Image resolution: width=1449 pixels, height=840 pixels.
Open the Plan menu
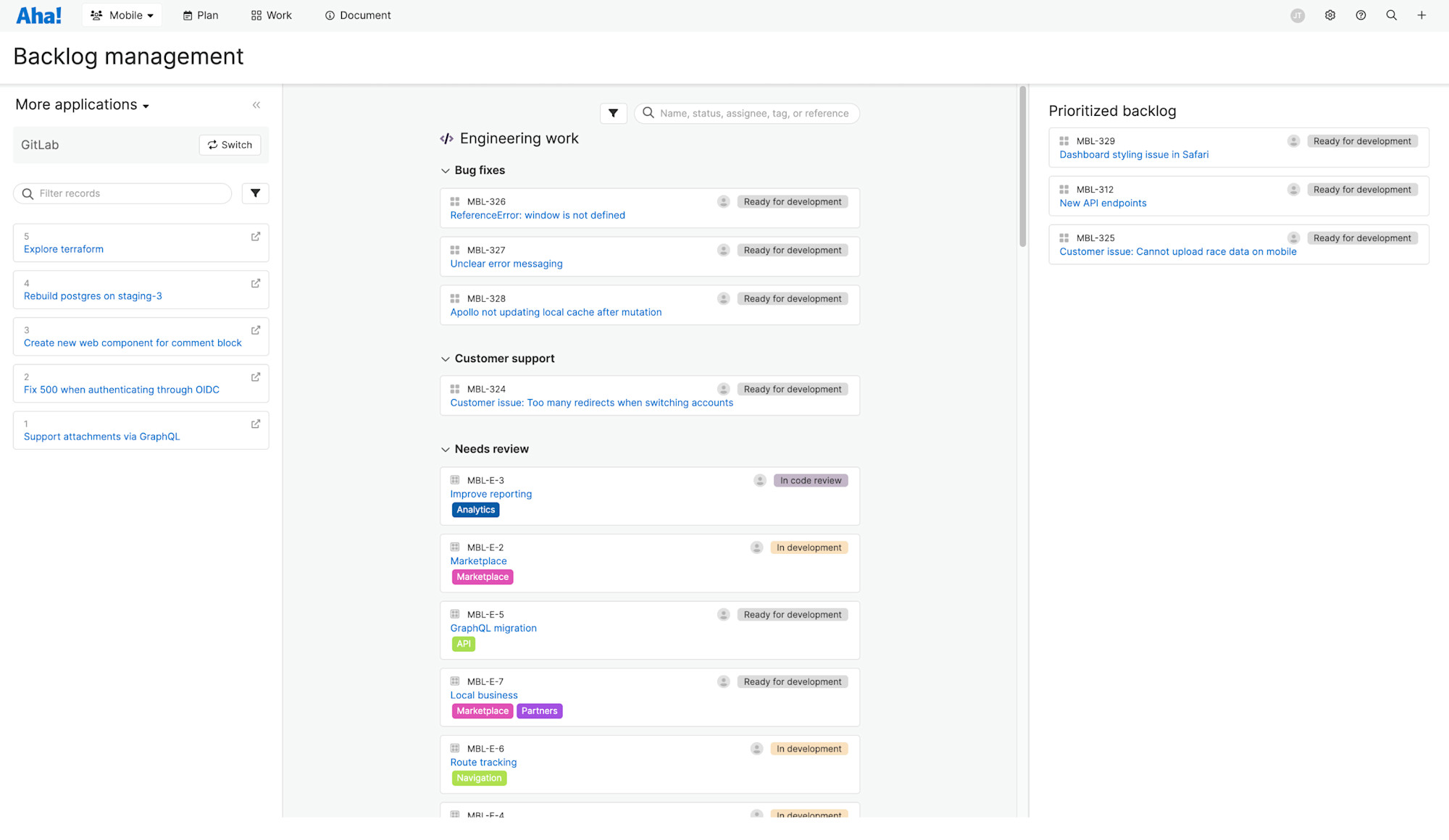200,14
